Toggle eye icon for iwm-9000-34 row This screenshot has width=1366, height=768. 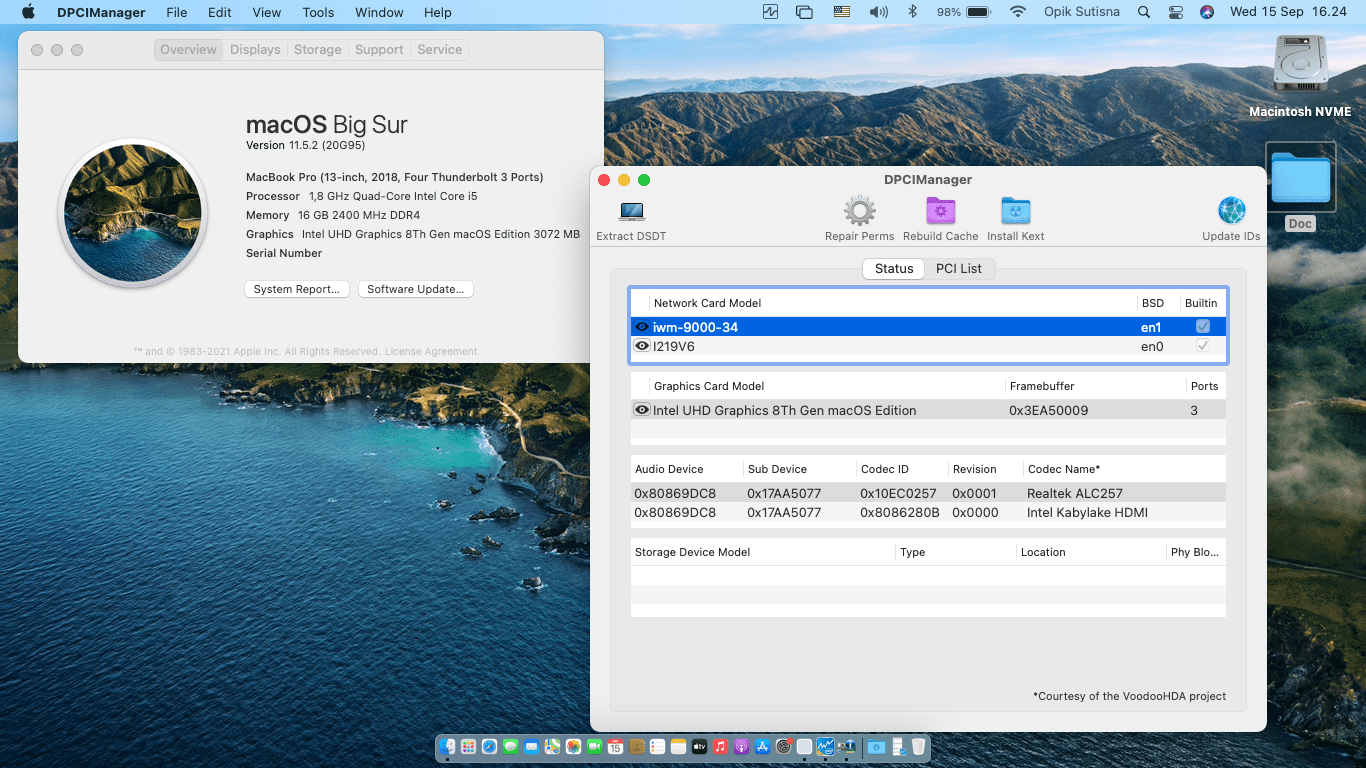[642, 327]
